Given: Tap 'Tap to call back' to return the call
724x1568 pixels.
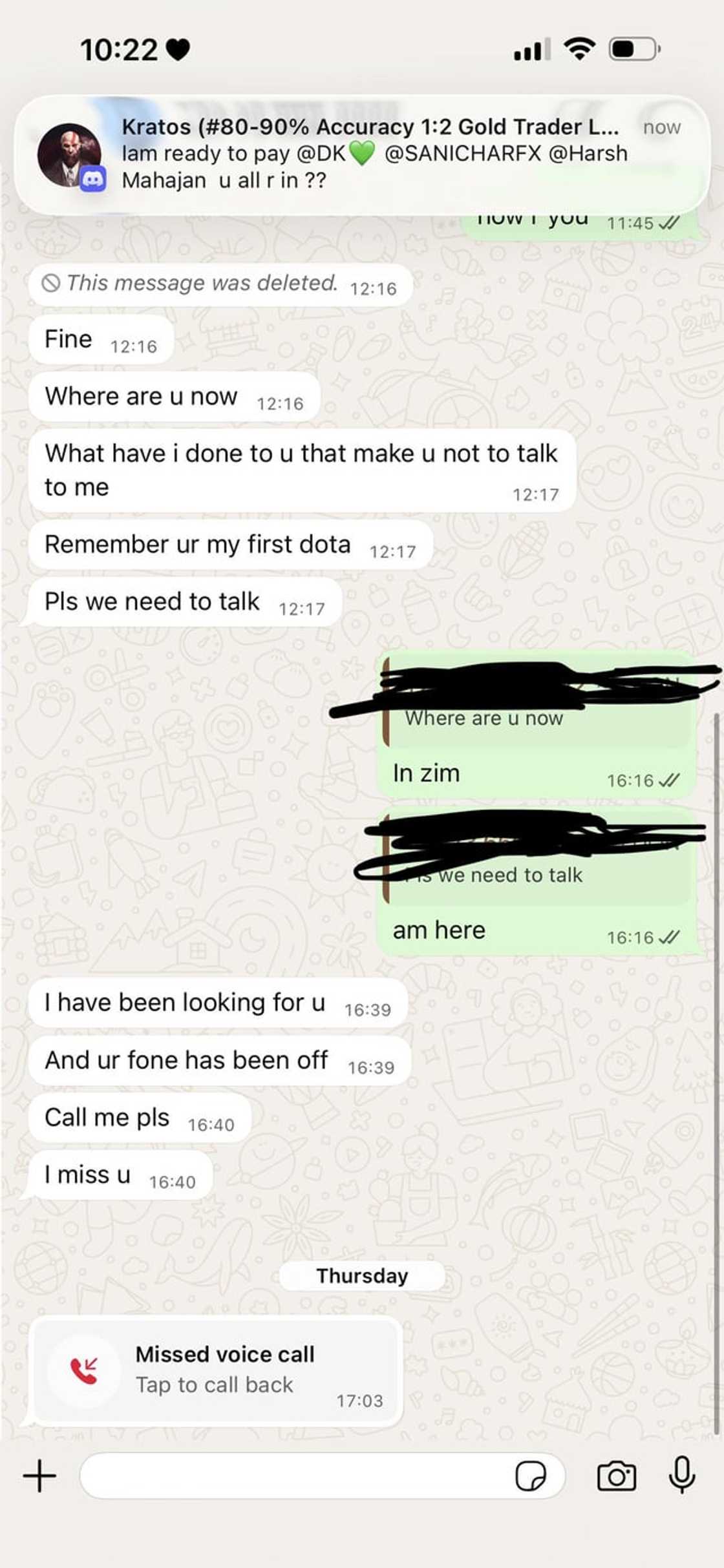Looking at the screenshot, I should pyautogui.click(x=215, y=1385).
